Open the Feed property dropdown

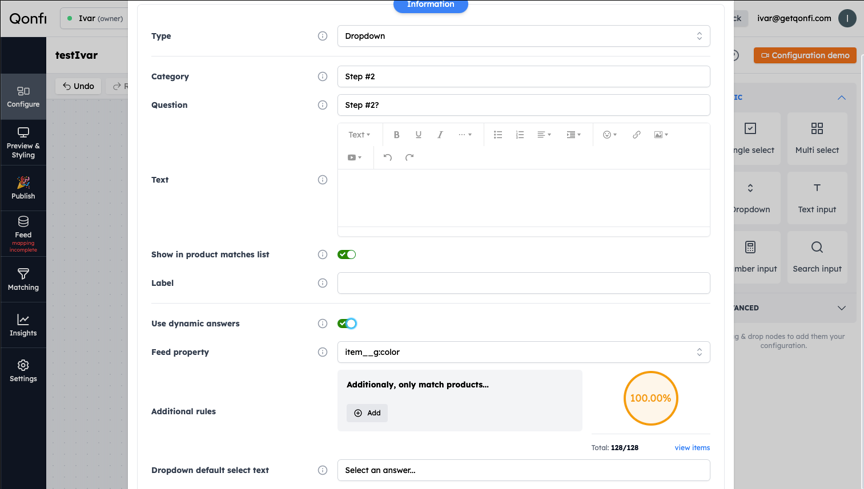523,352
